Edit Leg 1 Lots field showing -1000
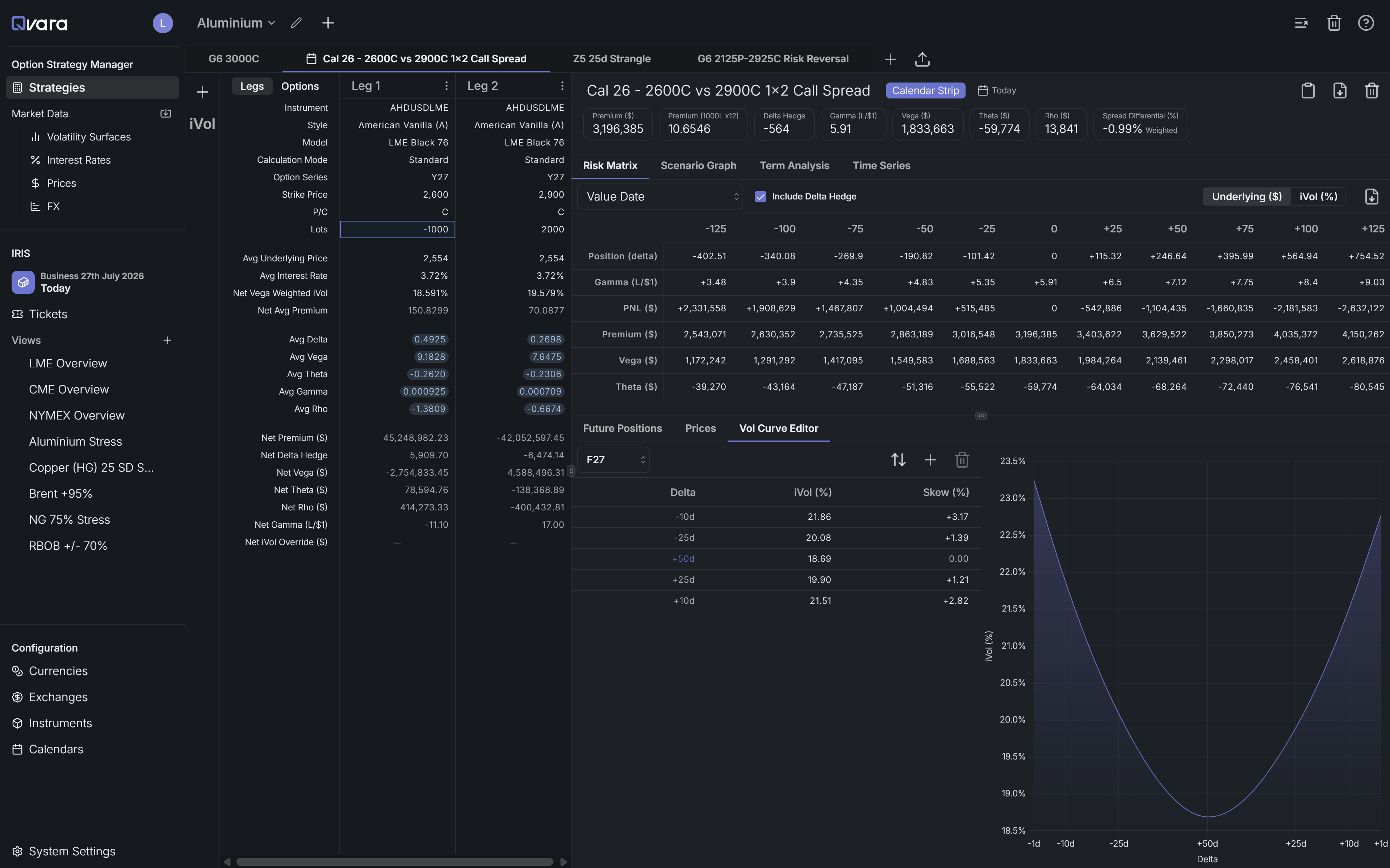 pyautogui.click(x=397, y=229)
